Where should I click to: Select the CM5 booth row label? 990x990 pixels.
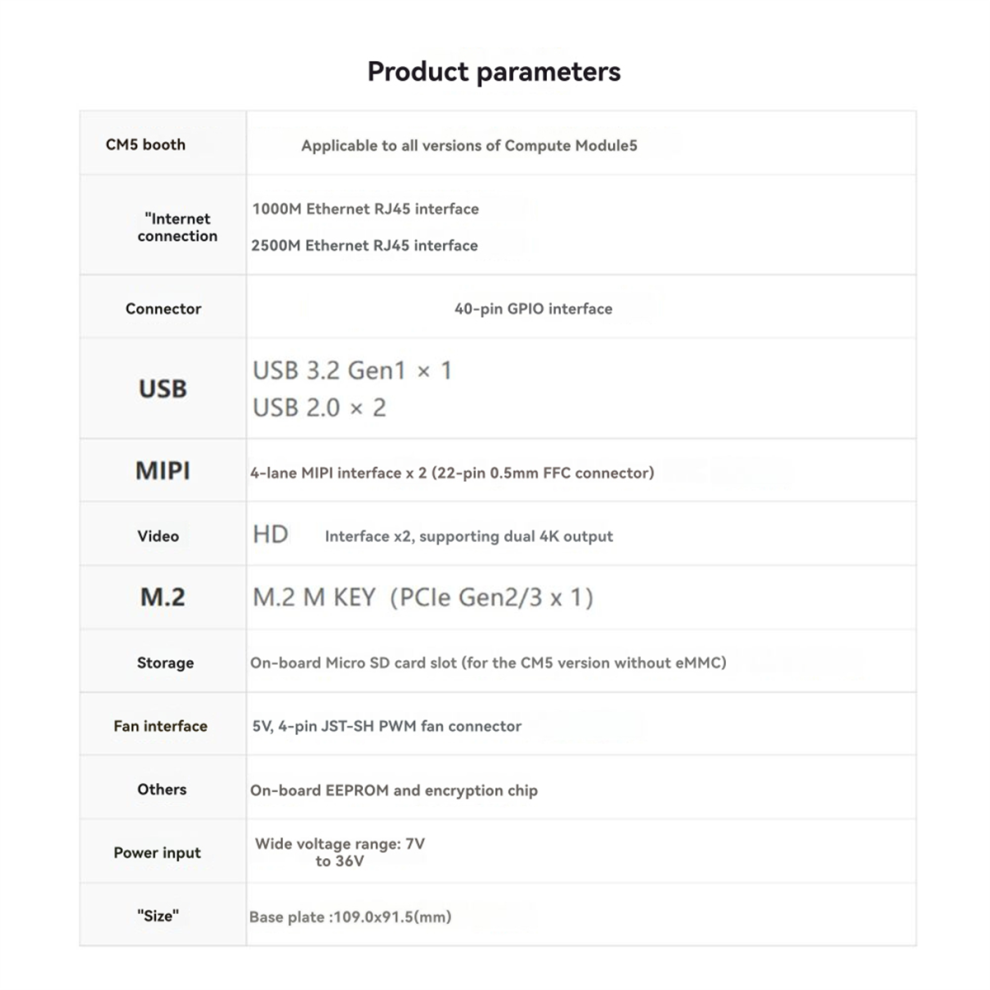pyautogui.click(x=146, y=145)
